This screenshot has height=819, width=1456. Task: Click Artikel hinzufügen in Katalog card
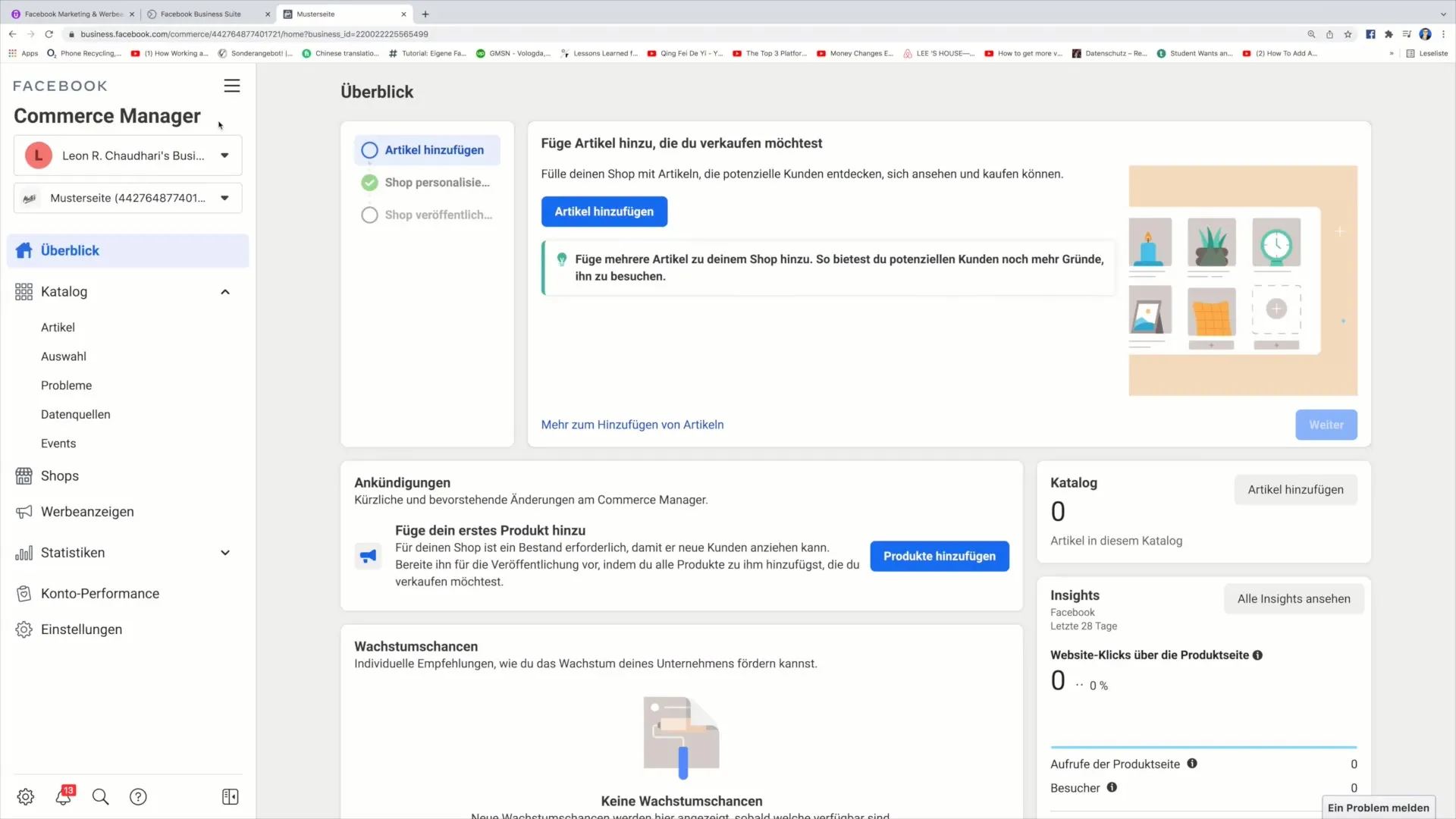[x=1296, y=490]
